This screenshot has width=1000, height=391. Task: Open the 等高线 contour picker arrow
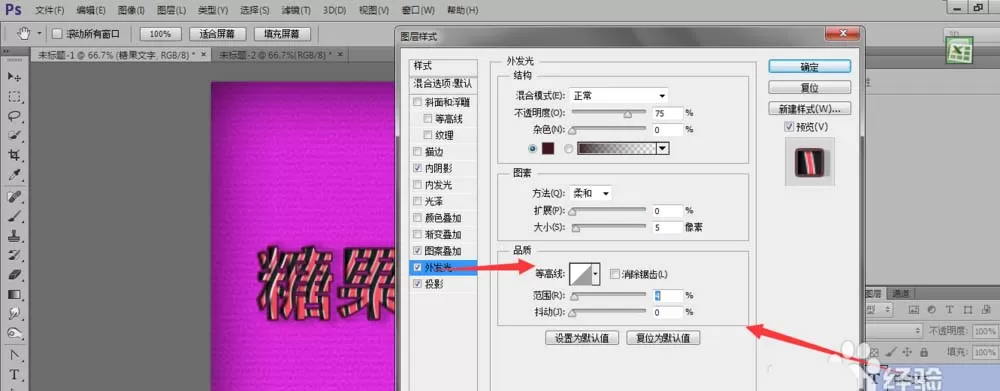(x=596, y=274)
